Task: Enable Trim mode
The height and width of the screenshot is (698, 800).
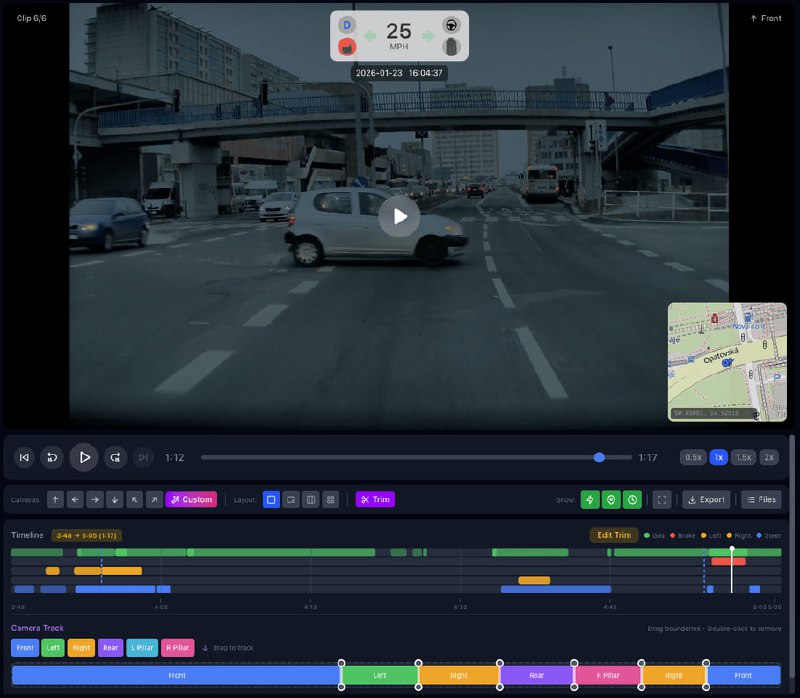Action: point(375,500)
